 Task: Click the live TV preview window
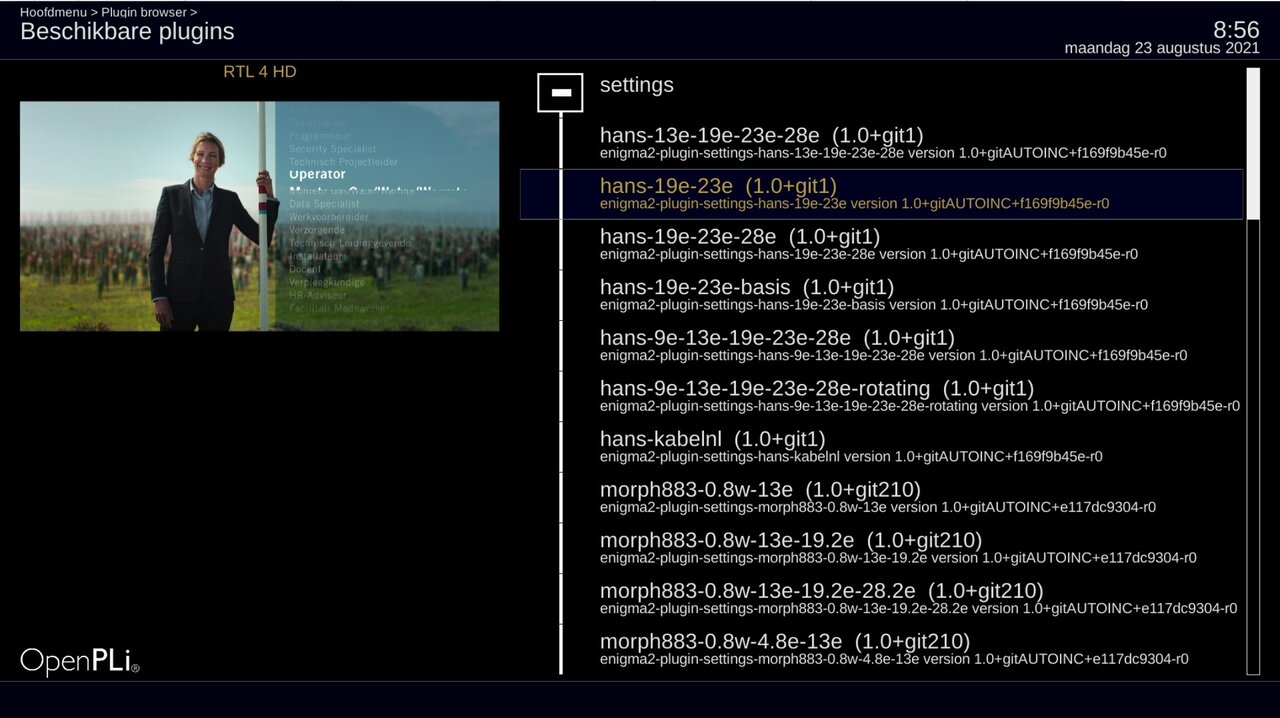pos(259,216)
